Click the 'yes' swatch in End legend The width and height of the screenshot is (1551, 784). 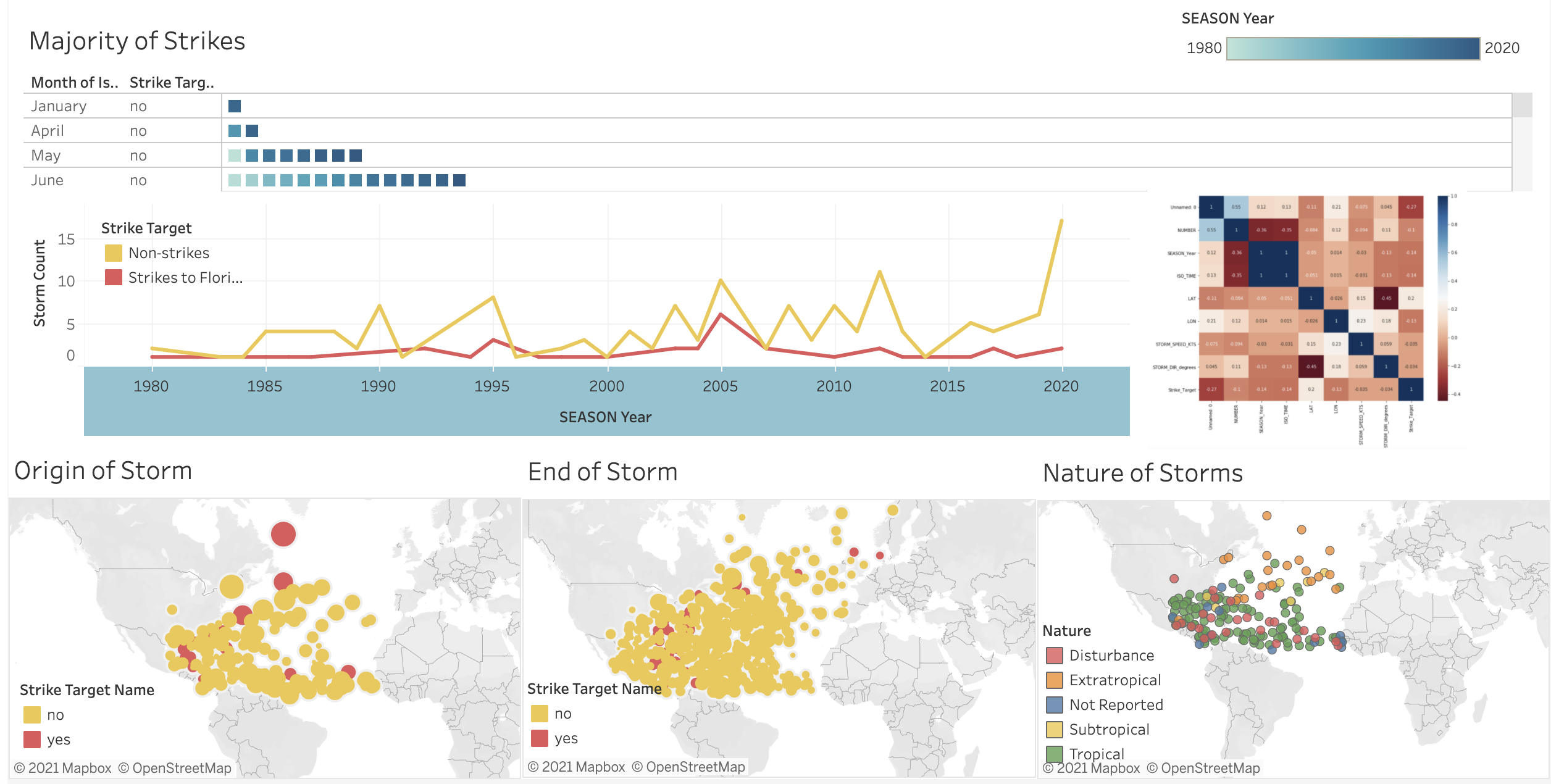click(540, 738)
